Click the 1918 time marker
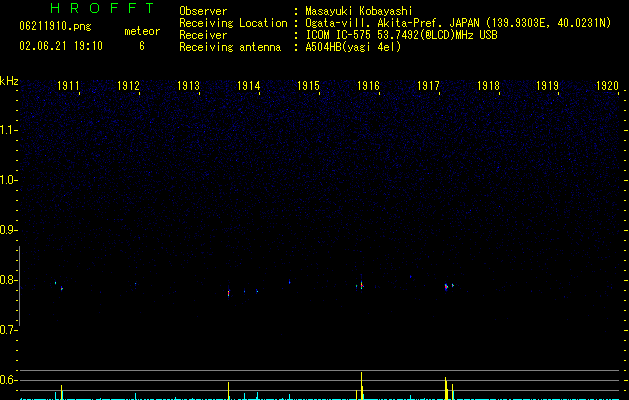 (x=488, y=86)
